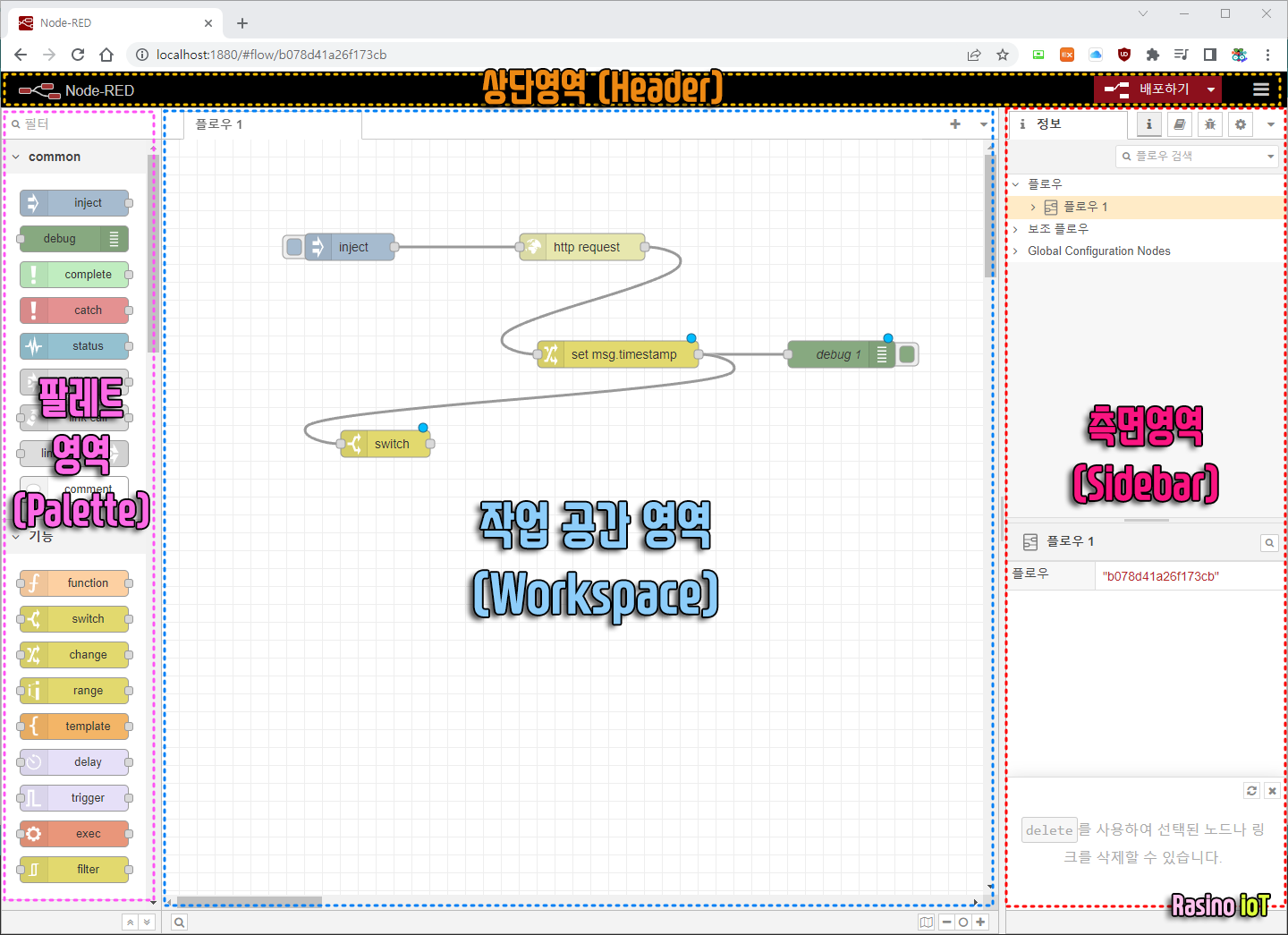The width and height of the screenshot is (1288, 935).
Task: Expand the 플로우 1 tree item
Action: click(1033, 207)
